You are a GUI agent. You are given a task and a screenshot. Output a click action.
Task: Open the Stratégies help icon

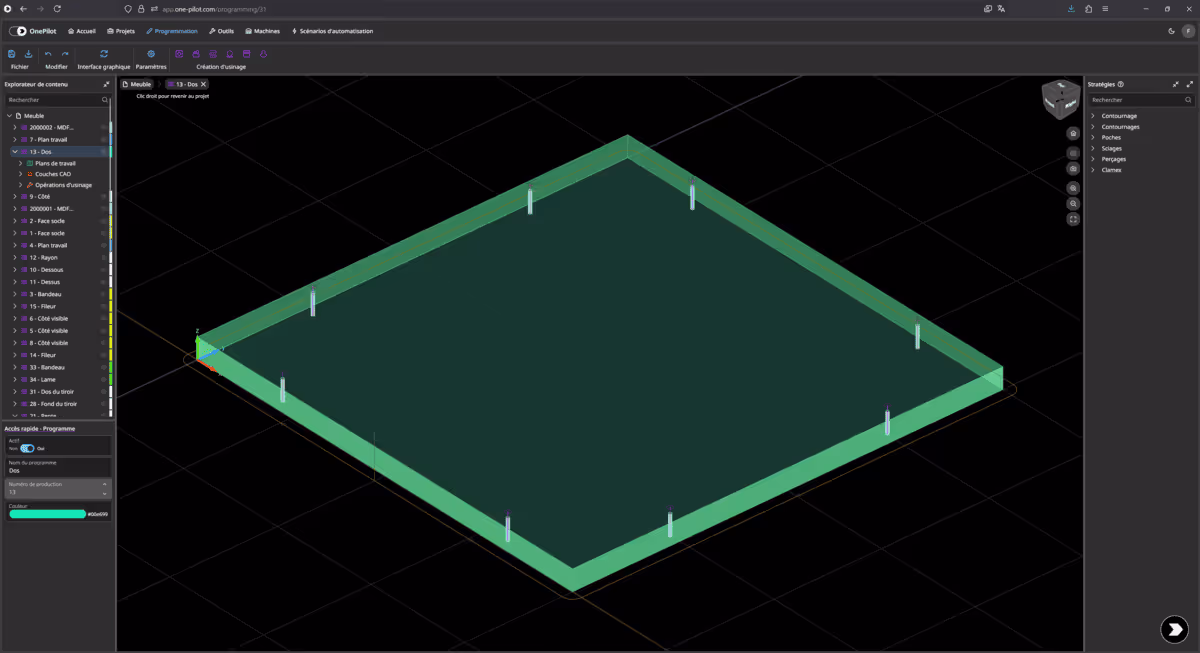pyautogui.click(x=1120, y=85)
